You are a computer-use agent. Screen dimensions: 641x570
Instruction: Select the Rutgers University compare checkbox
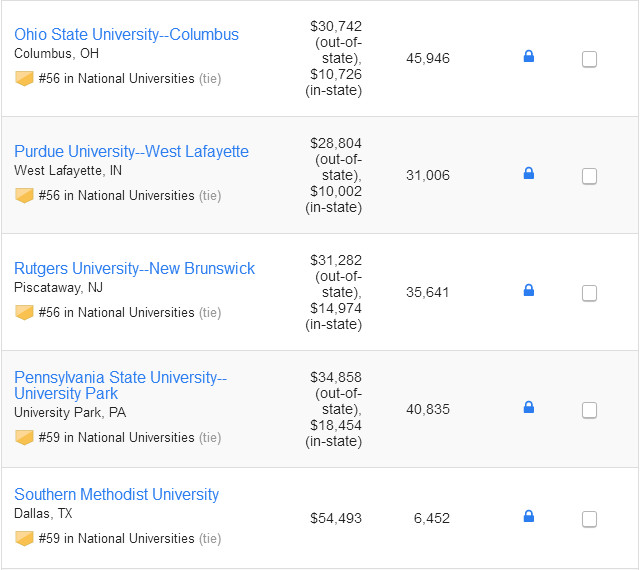tap(589, 293)
